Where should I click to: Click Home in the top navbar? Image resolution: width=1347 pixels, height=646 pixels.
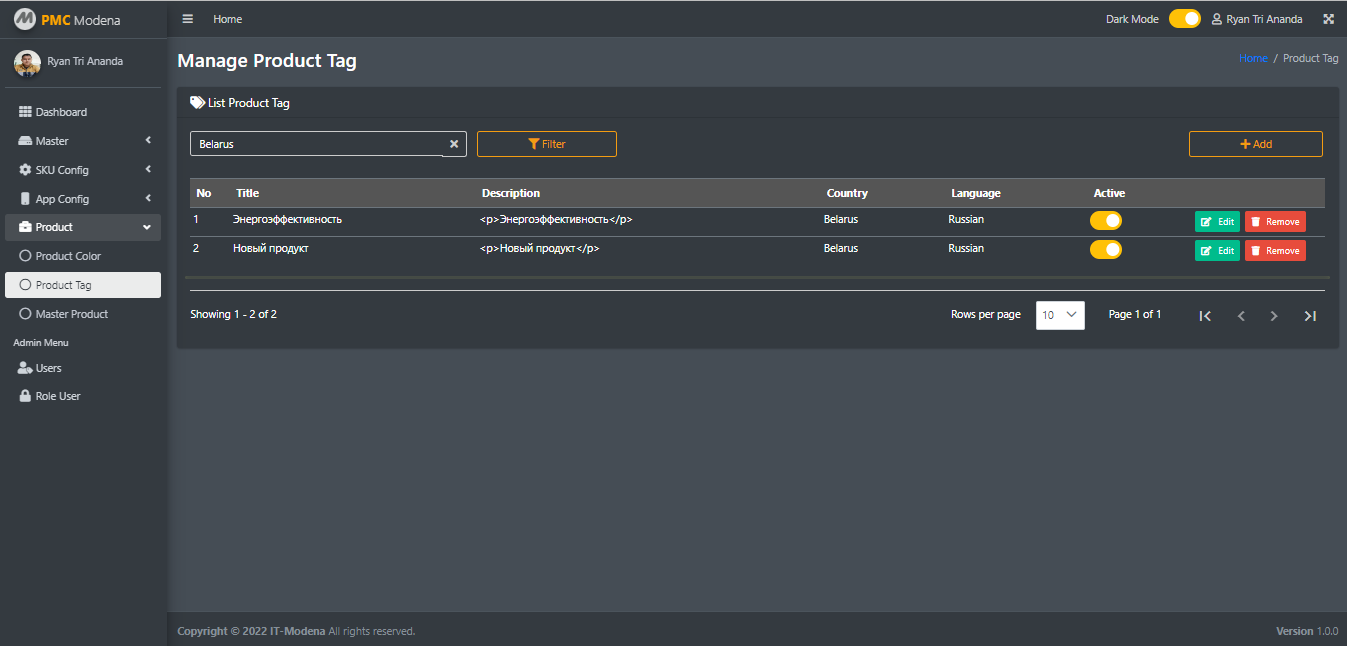(x=228, y=19)
